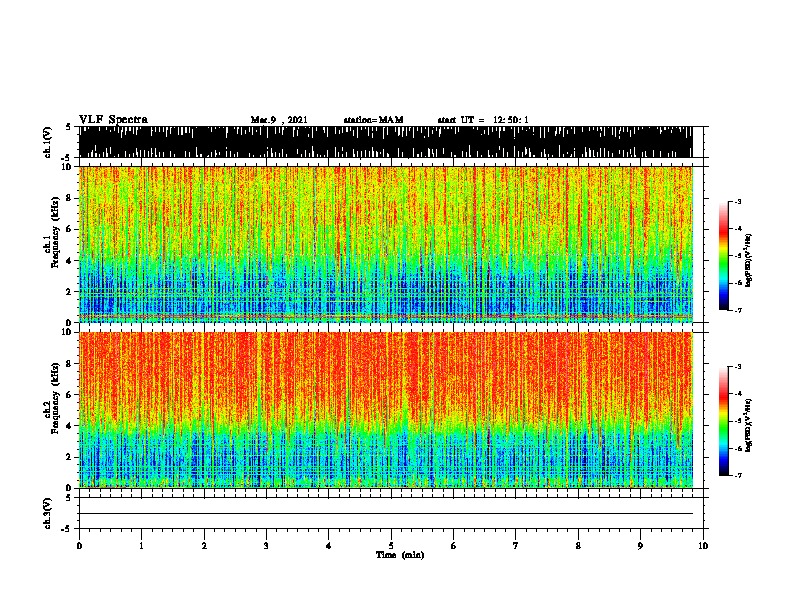This screenshot has width=792, height=612.
Task: Click time-axis tick label "2"
Action: click(x=204, y=546)
